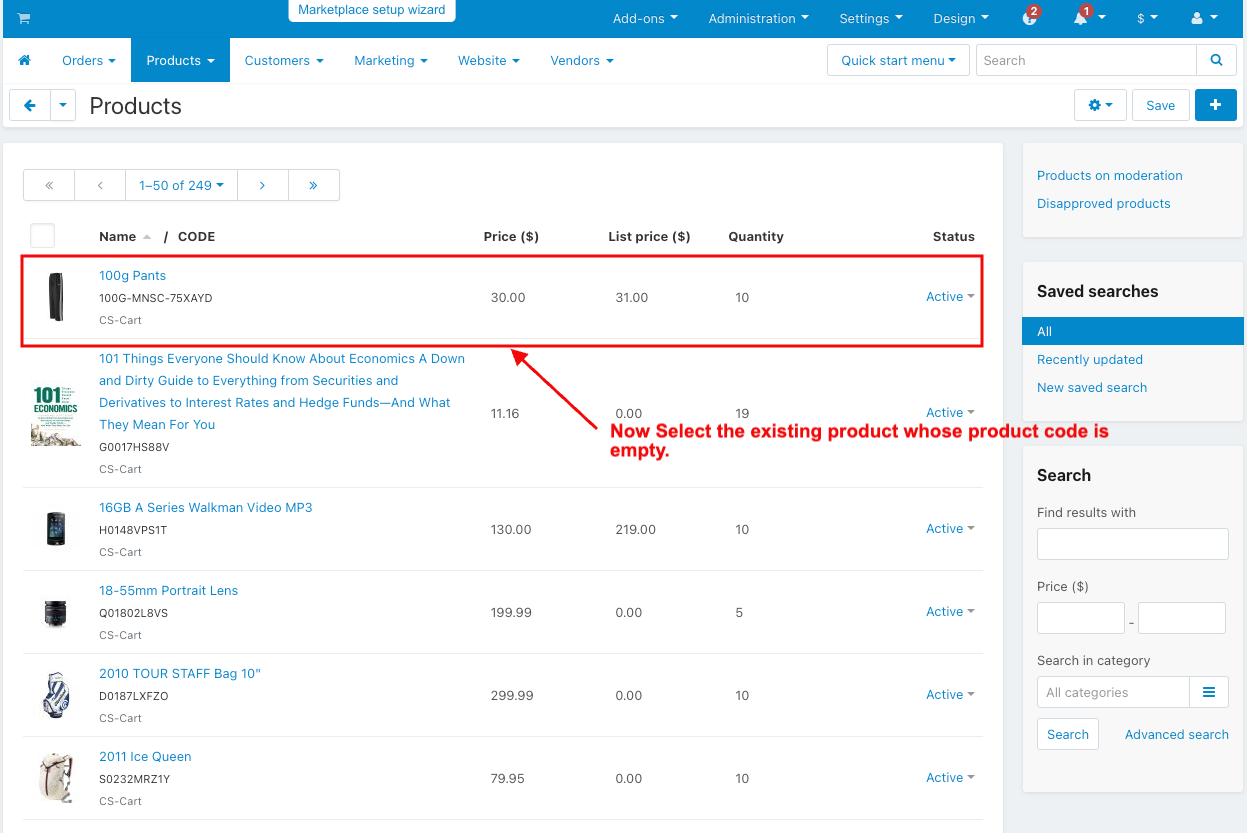Click the Walkman MP3 product thumbnail
Viewport: 1247px width, 833px height.
coord(56,529)
